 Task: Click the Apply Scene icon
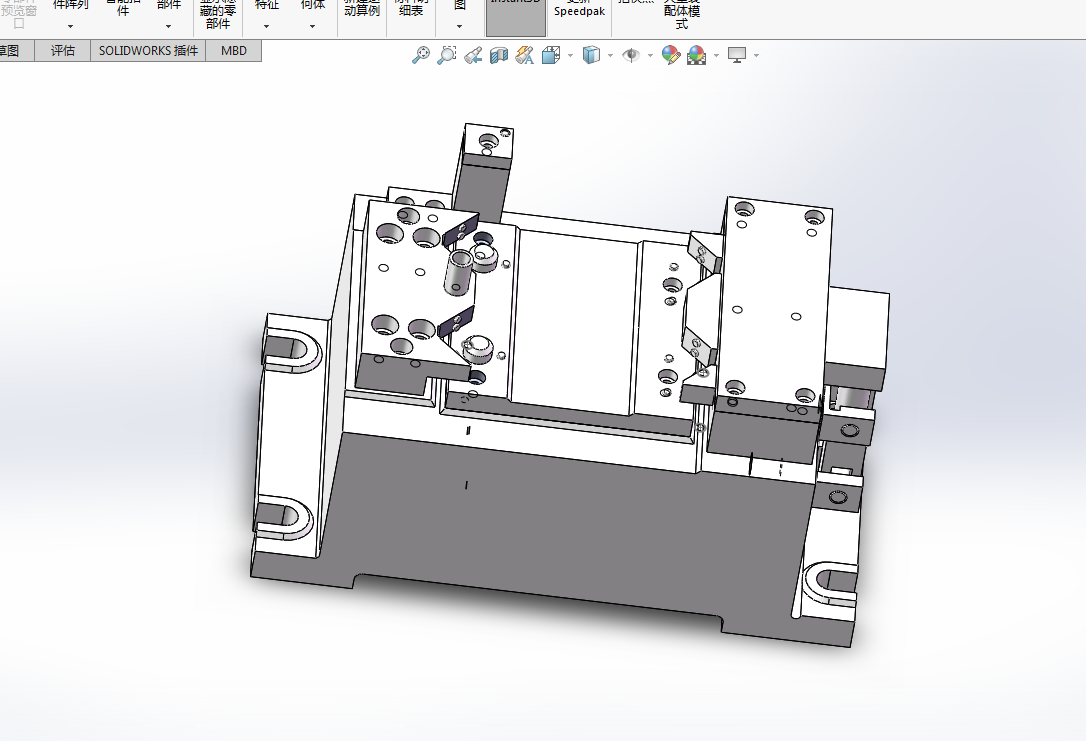tap(697, 55)
